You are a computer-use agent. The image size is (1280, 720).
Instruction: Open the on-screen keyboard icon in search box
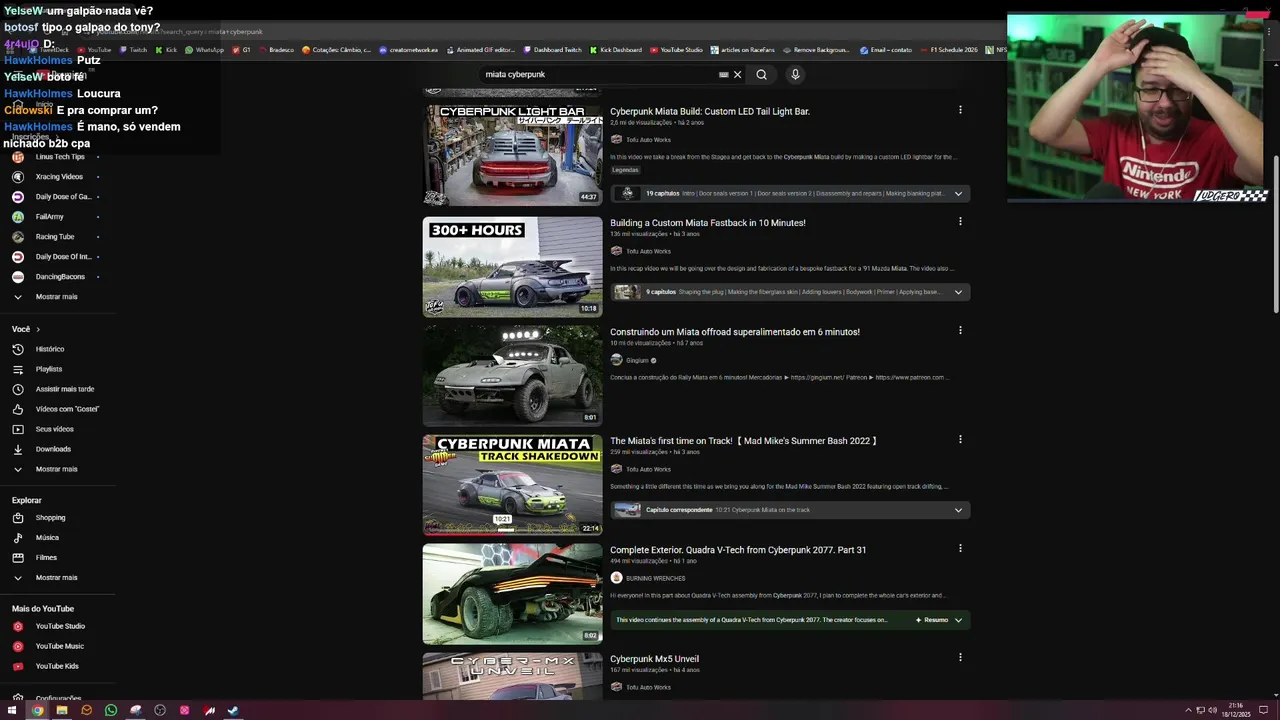tap(723, 74)
